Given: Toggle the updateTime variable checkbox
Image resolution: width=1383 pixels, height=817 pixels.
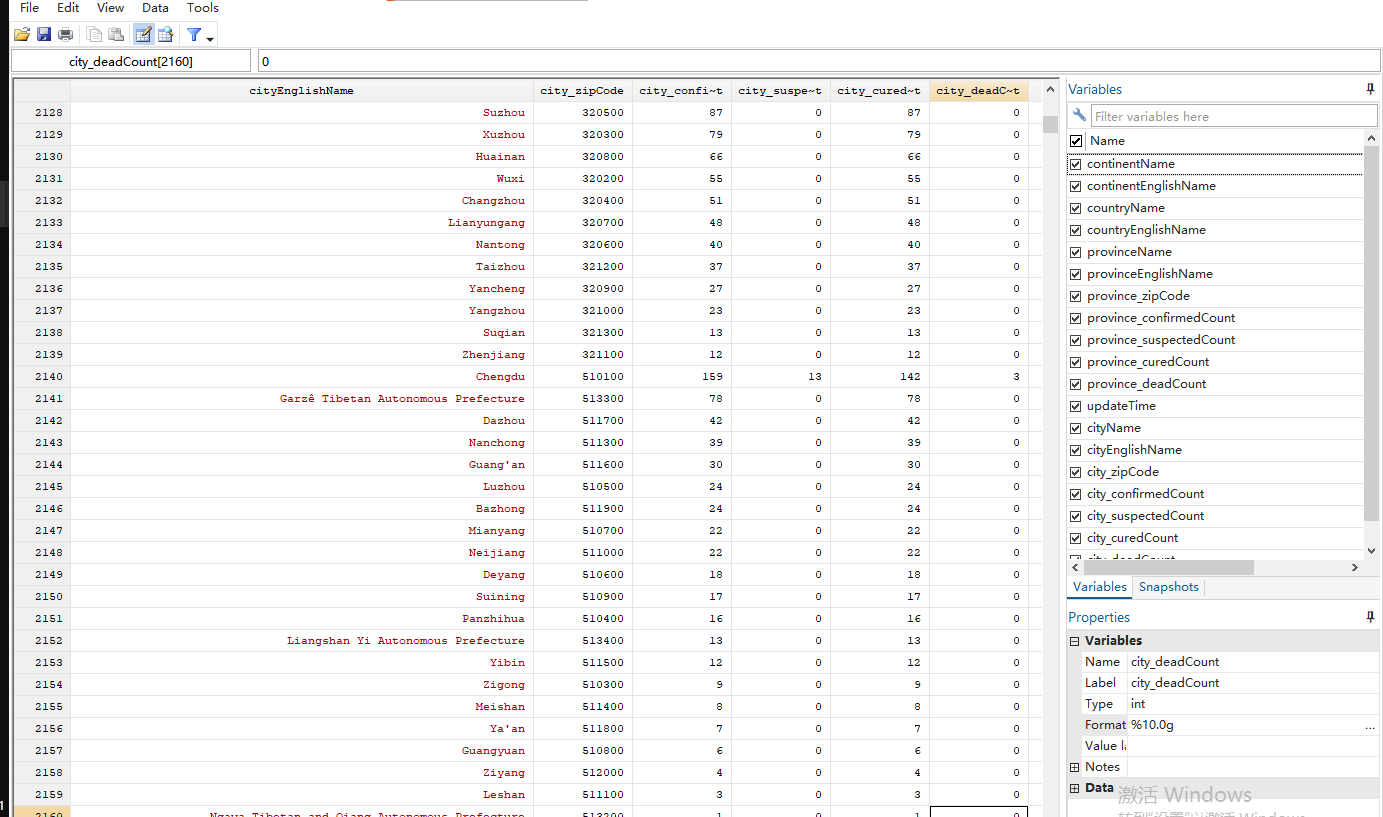Looking at the screenshot, I should [x=1076, y=406].
